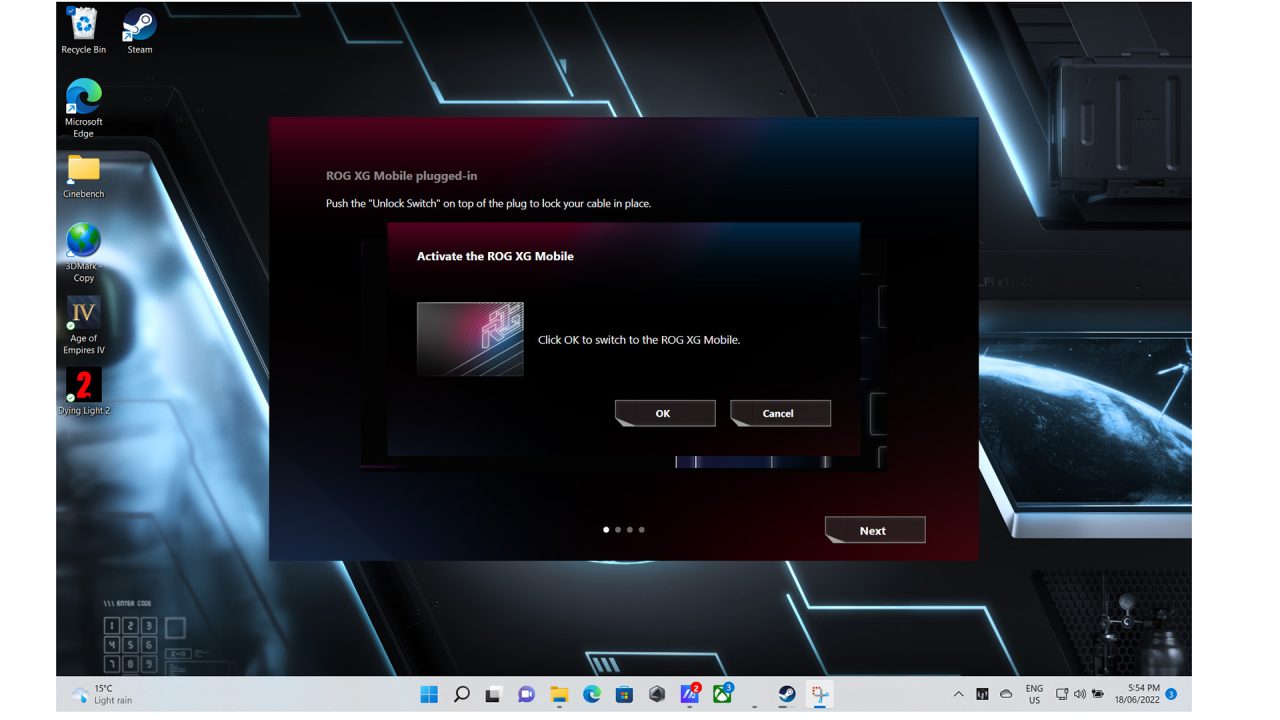The image size is (1280, 720).
Task: Open Snipping Tool on the taskbar
Action: coord(820,694)
